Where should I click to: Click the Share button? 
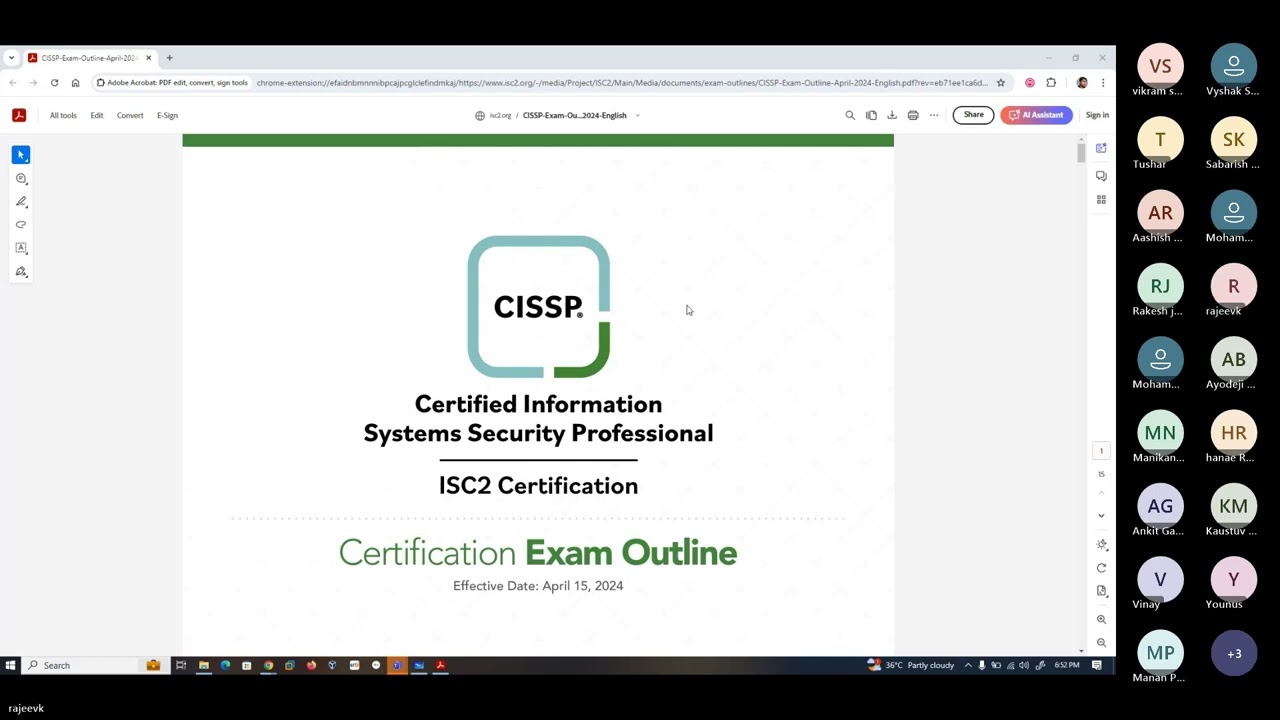pos(974,115)
